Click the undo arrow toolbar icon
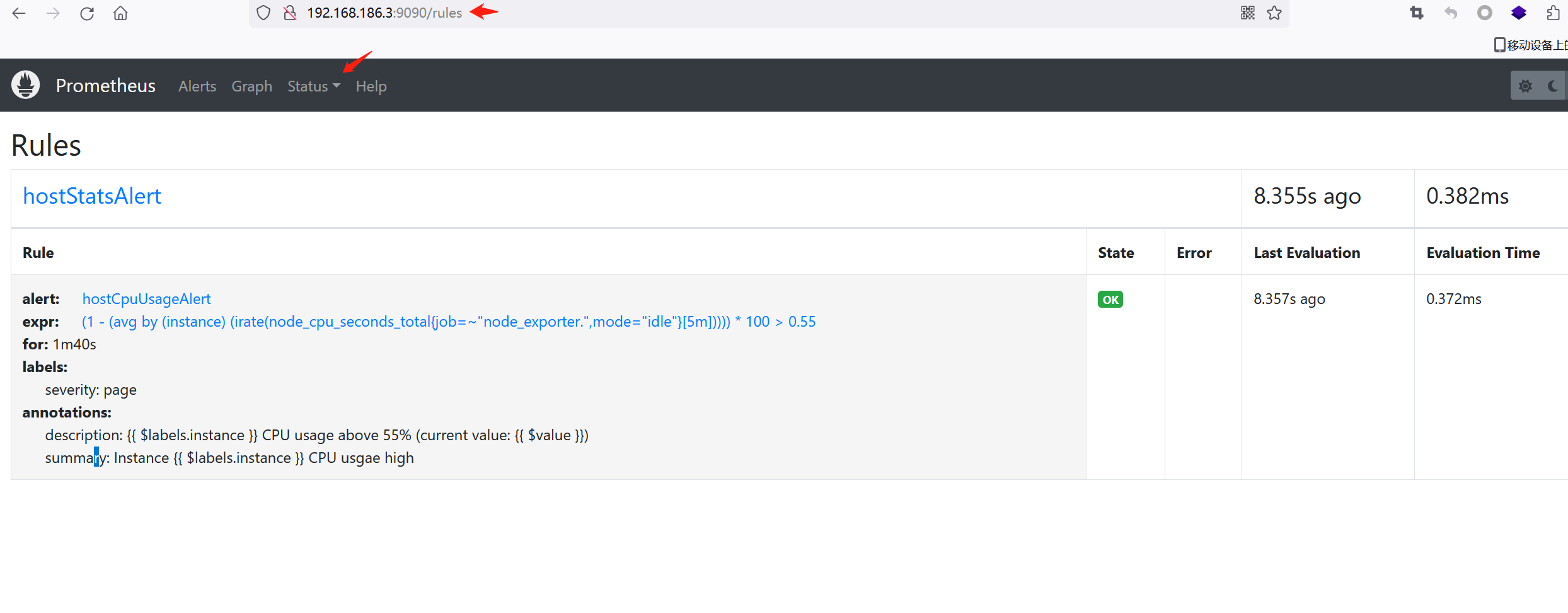 (x=1451, y=13)
